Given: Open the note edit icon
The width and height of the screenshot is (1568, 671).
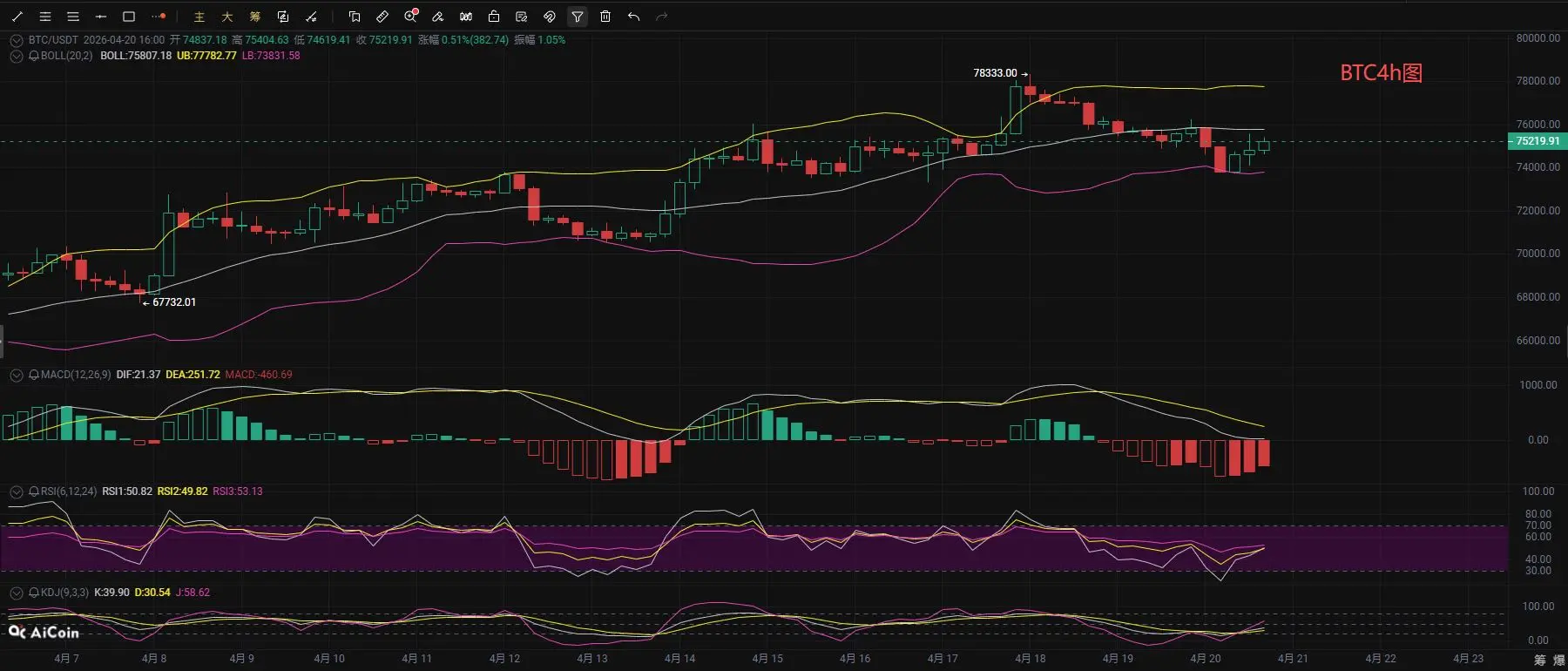Looking at the screenshot, I should [x=522, y=17].
